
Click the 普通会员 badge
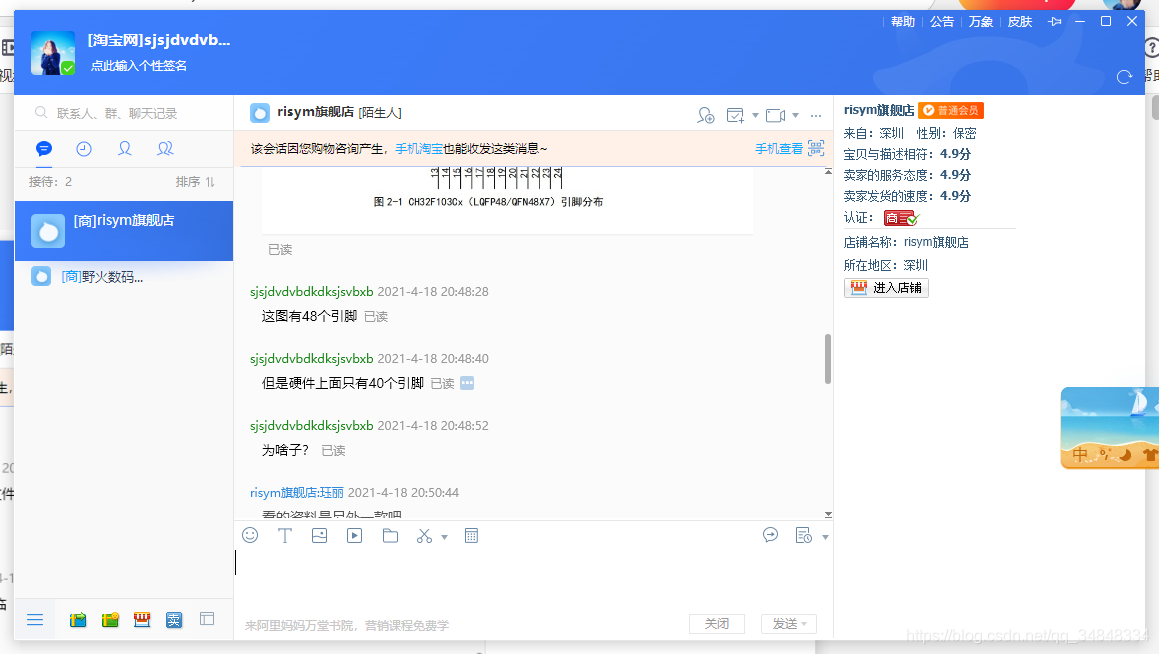pyautogui.click(x=951, y=110)
